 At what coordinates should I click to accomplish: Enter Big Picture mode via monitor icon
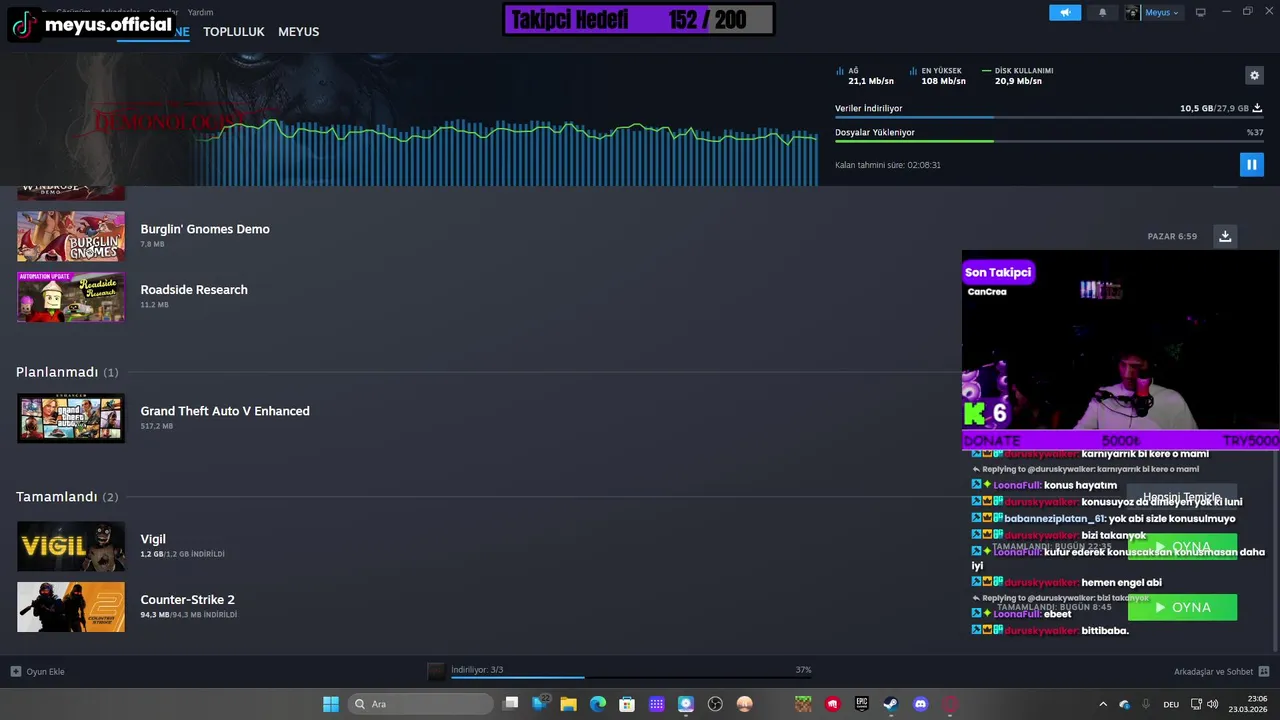[x=1201, y=12]
